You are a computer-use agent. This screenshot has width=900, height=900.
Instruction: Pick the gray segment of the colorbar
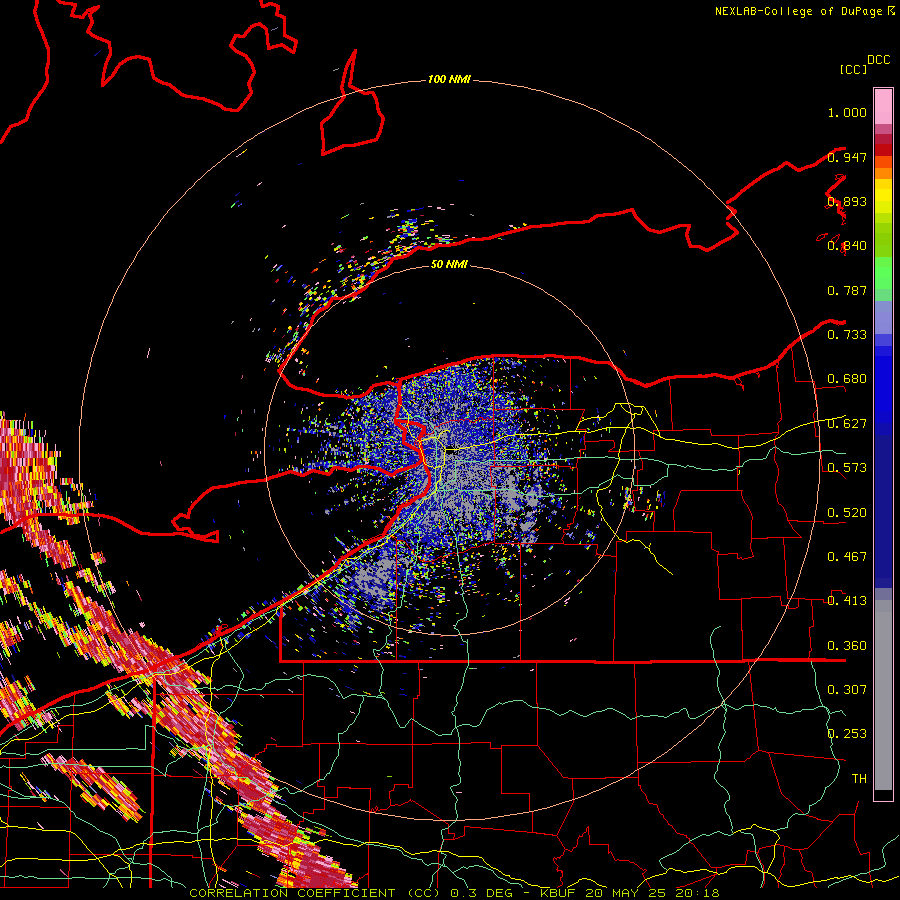[x=883, y=695]
